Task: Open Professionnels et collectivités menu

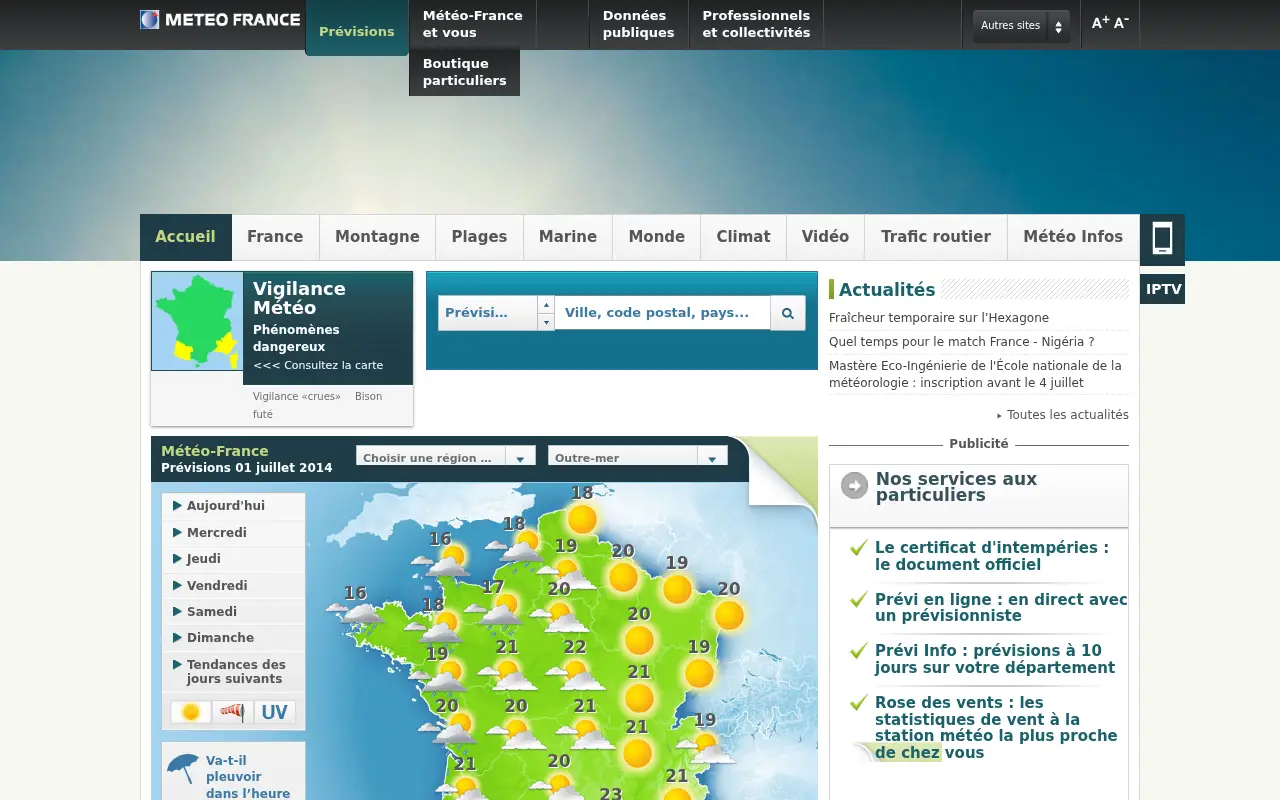Action: (x=756, y=24)
